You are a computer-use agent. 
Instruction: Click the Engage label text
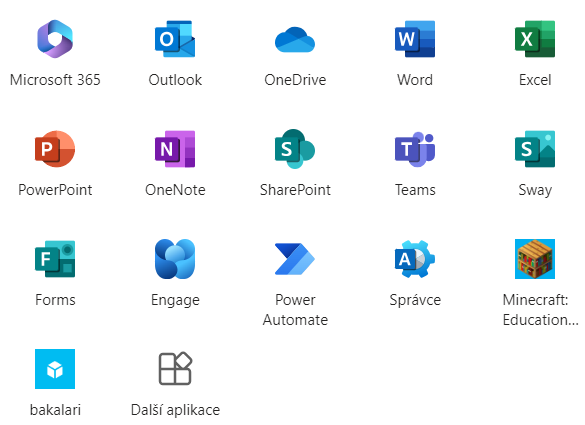coord(175,301)
